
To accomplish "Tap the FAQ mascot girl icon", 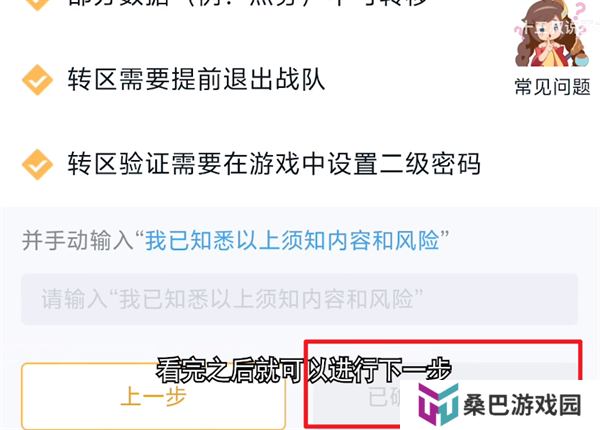I will tap(552, 34).
